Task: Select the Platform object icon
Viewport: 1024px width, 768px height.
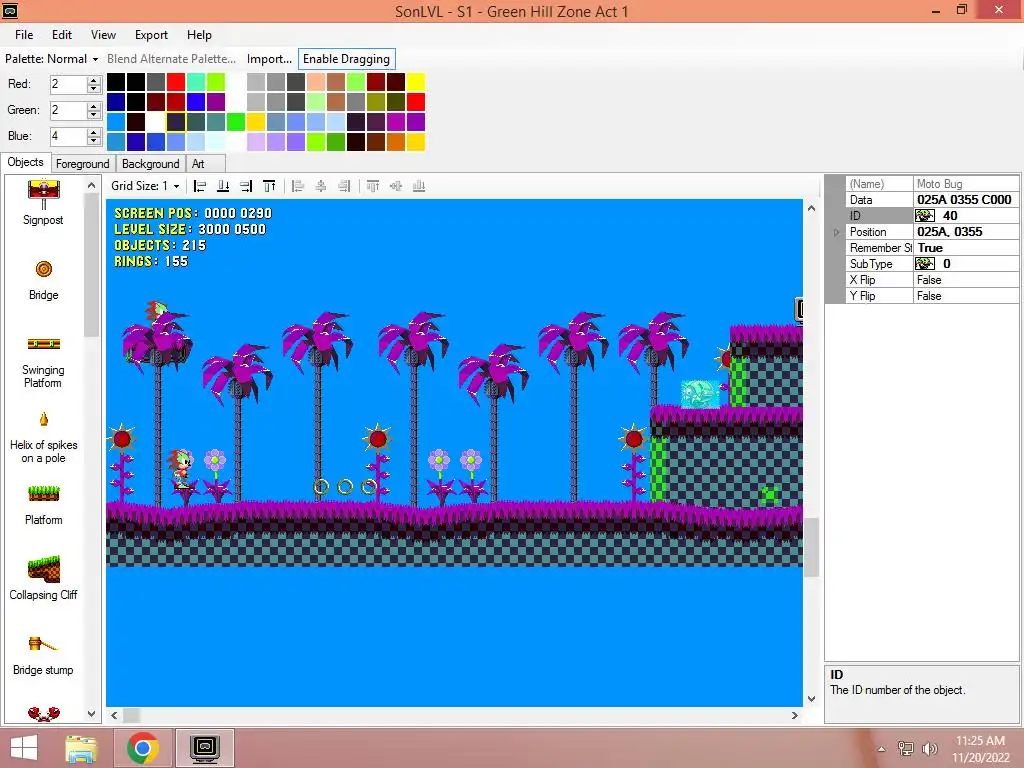Action: pos(44,494)
